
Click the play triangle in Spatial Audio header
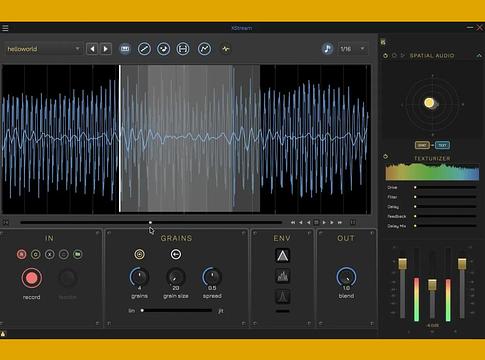[403, 56]
